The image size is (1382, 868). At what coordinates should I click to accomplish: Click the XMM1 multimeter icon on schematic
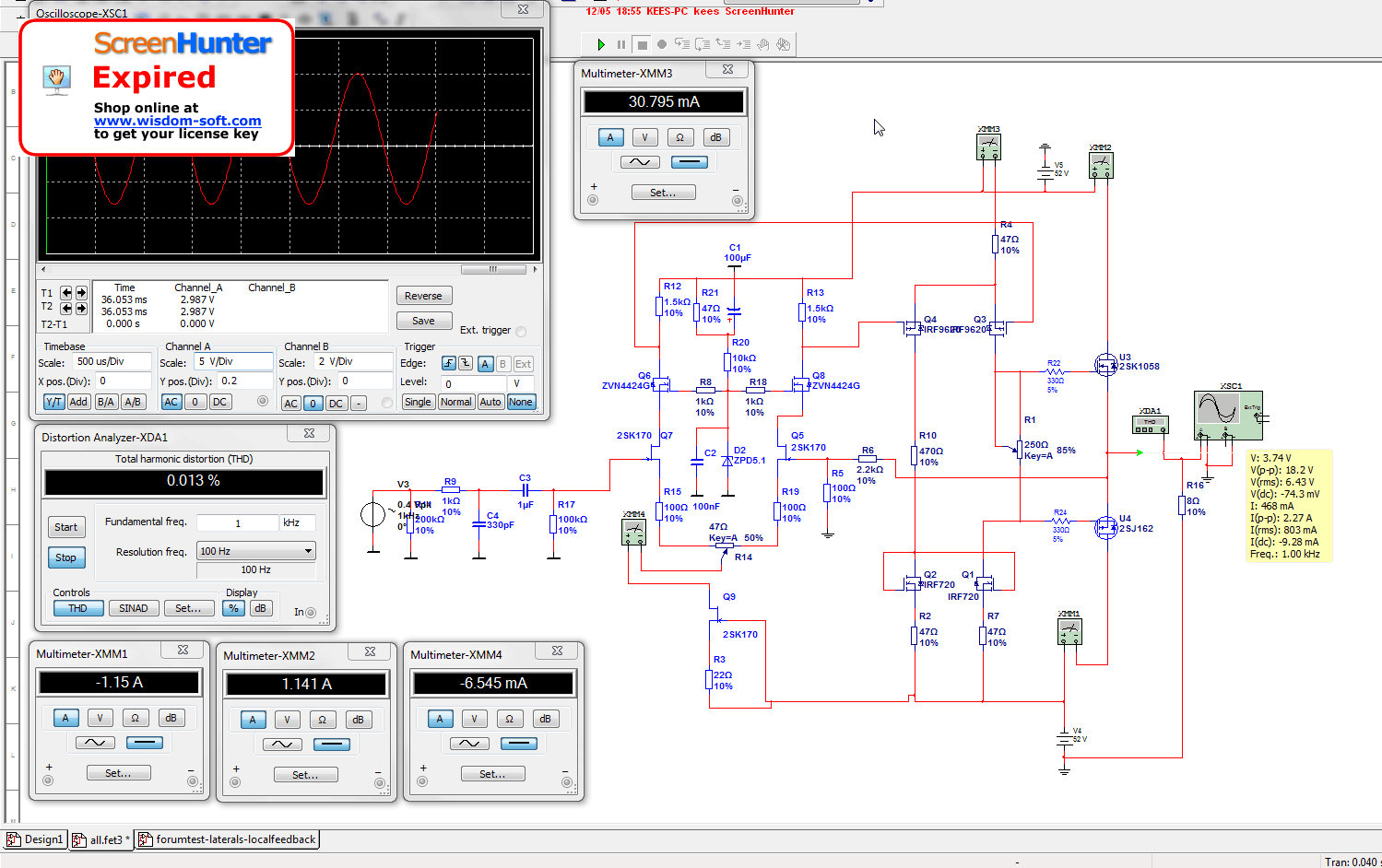pyautogui.click(x=1069, y=631)
